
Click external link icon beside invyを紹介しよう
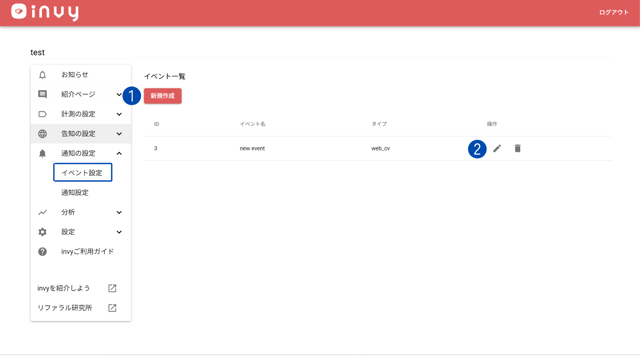click(x=112, y=288)
